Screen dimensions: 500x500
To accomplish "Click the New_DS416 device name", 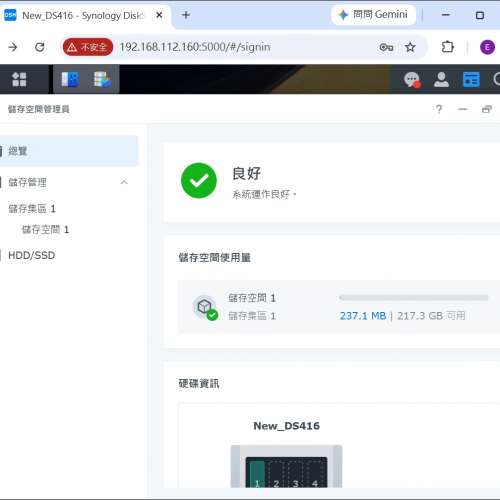I will [x=287, y=426].
